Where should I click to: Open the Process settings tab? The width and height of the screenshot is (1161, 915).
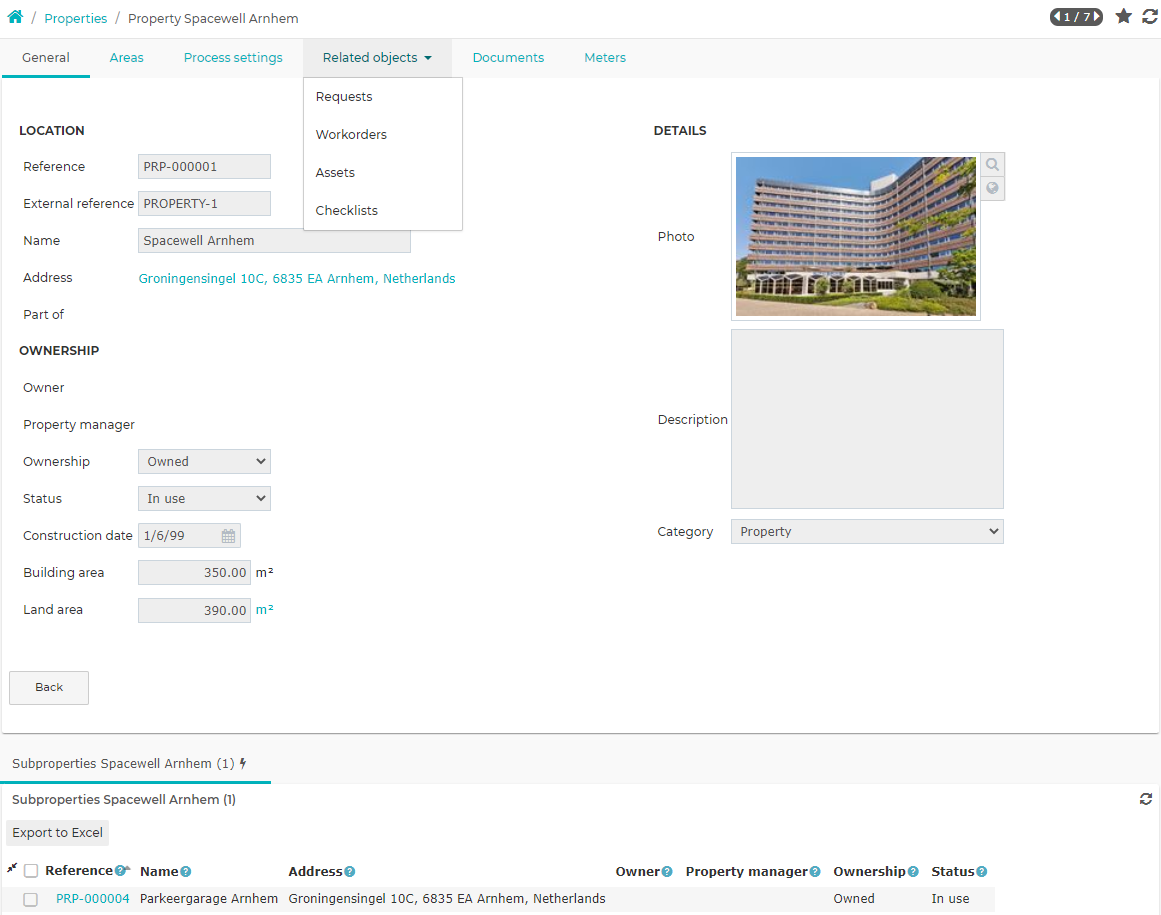click(233, 58)
